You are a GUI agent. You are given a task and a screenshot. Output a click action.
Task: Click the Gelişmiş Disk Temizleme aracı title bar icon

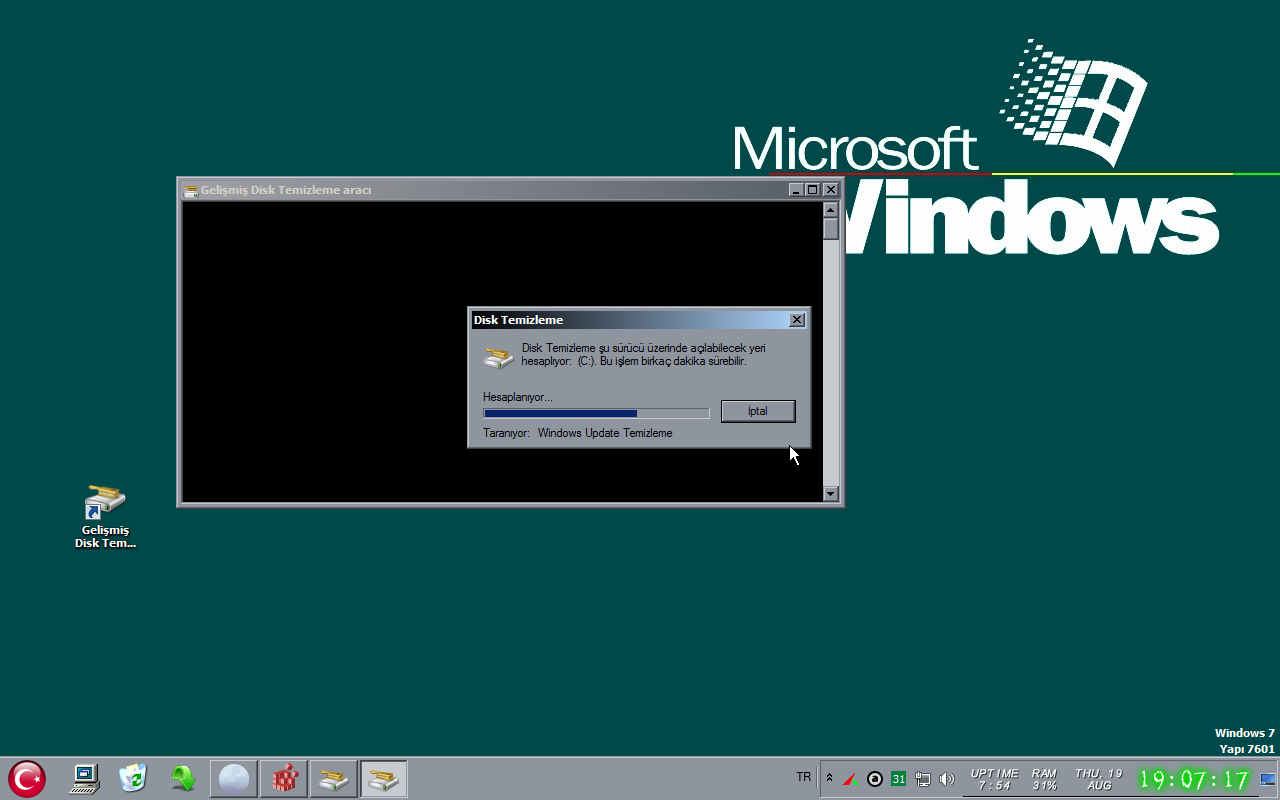click(191, 190)
